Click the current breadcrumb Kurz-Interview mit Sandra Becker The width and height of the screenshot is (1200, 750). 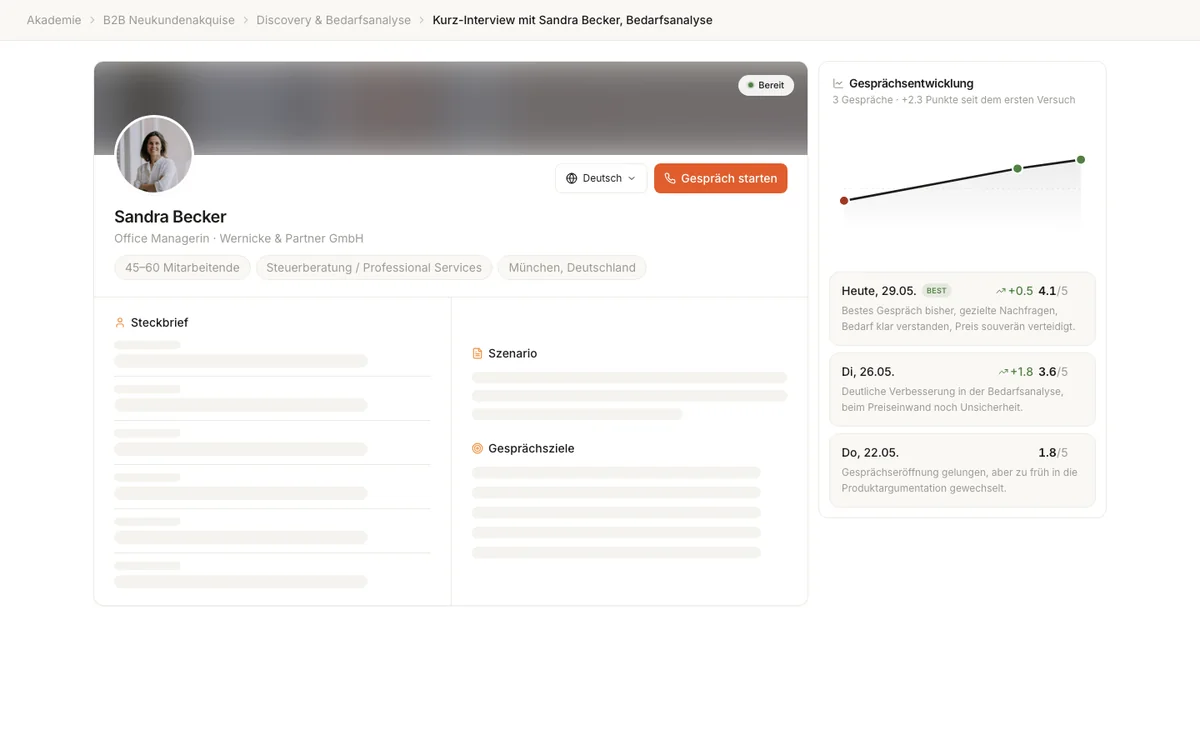572,20
